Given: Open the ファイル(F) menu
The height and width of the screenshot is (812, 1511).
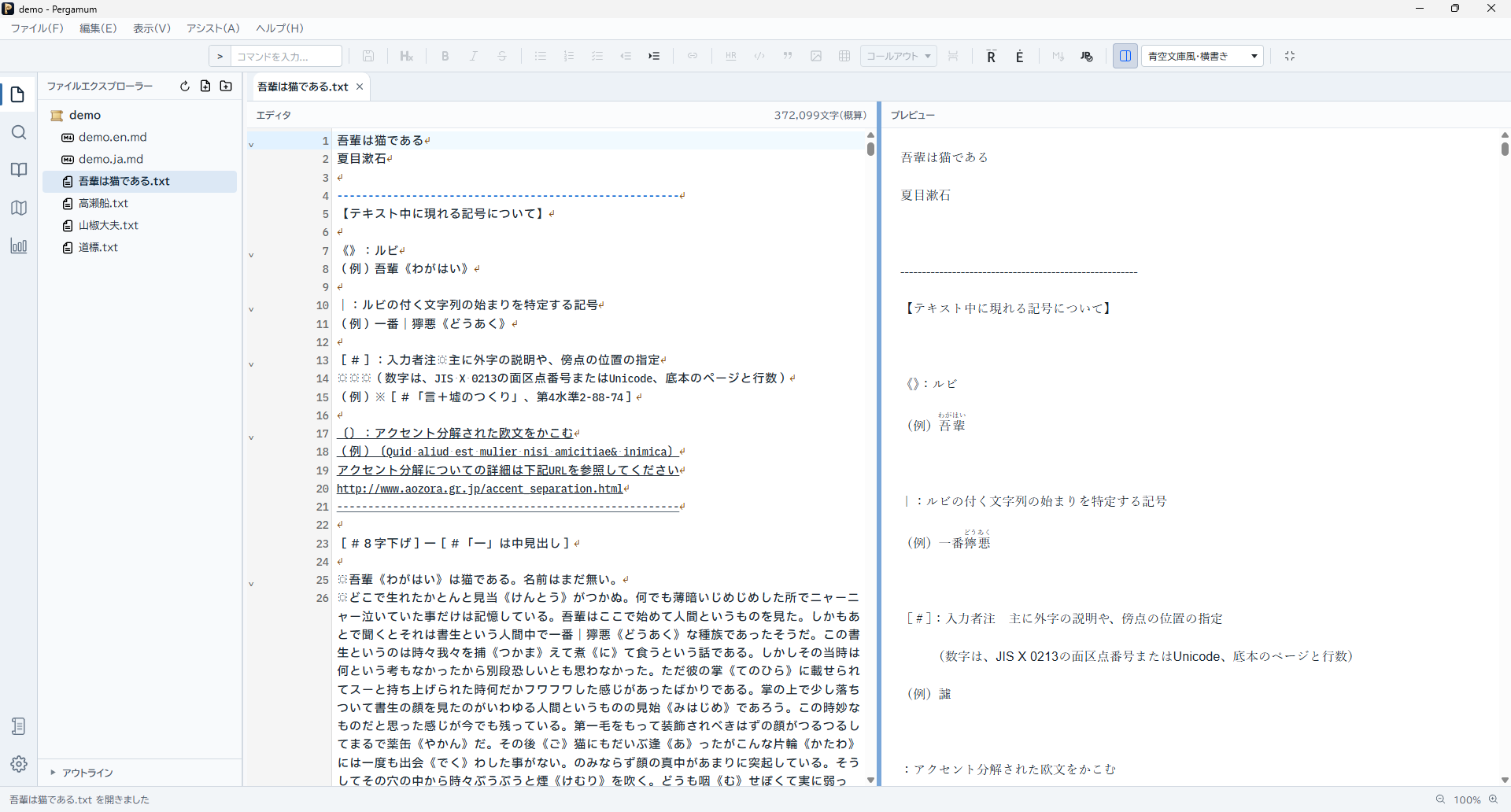Looking at the screenshot, I should pos(37,28).
